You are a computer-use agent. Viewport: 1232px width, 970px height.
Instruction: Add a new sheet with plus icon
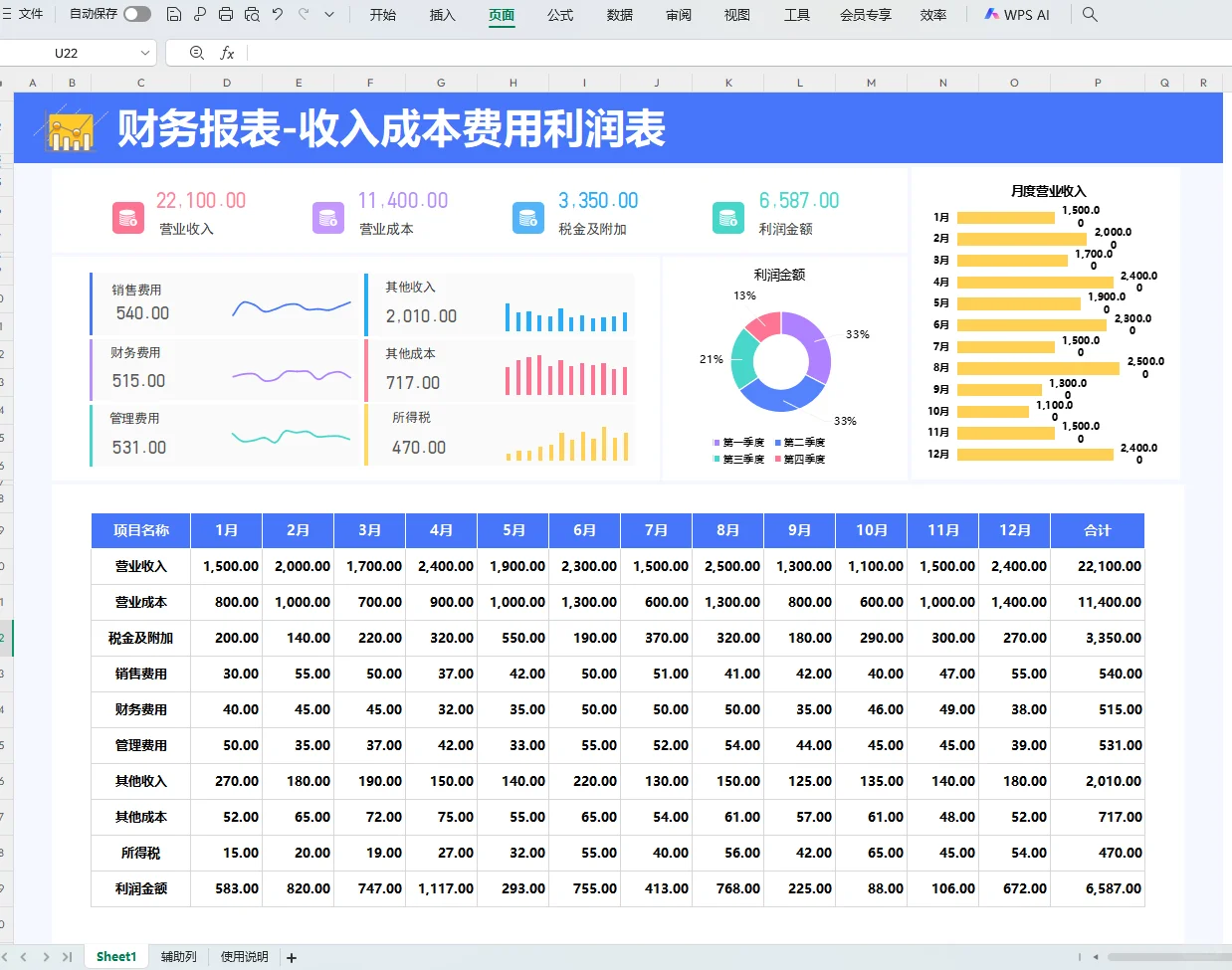tap(292, 958)
